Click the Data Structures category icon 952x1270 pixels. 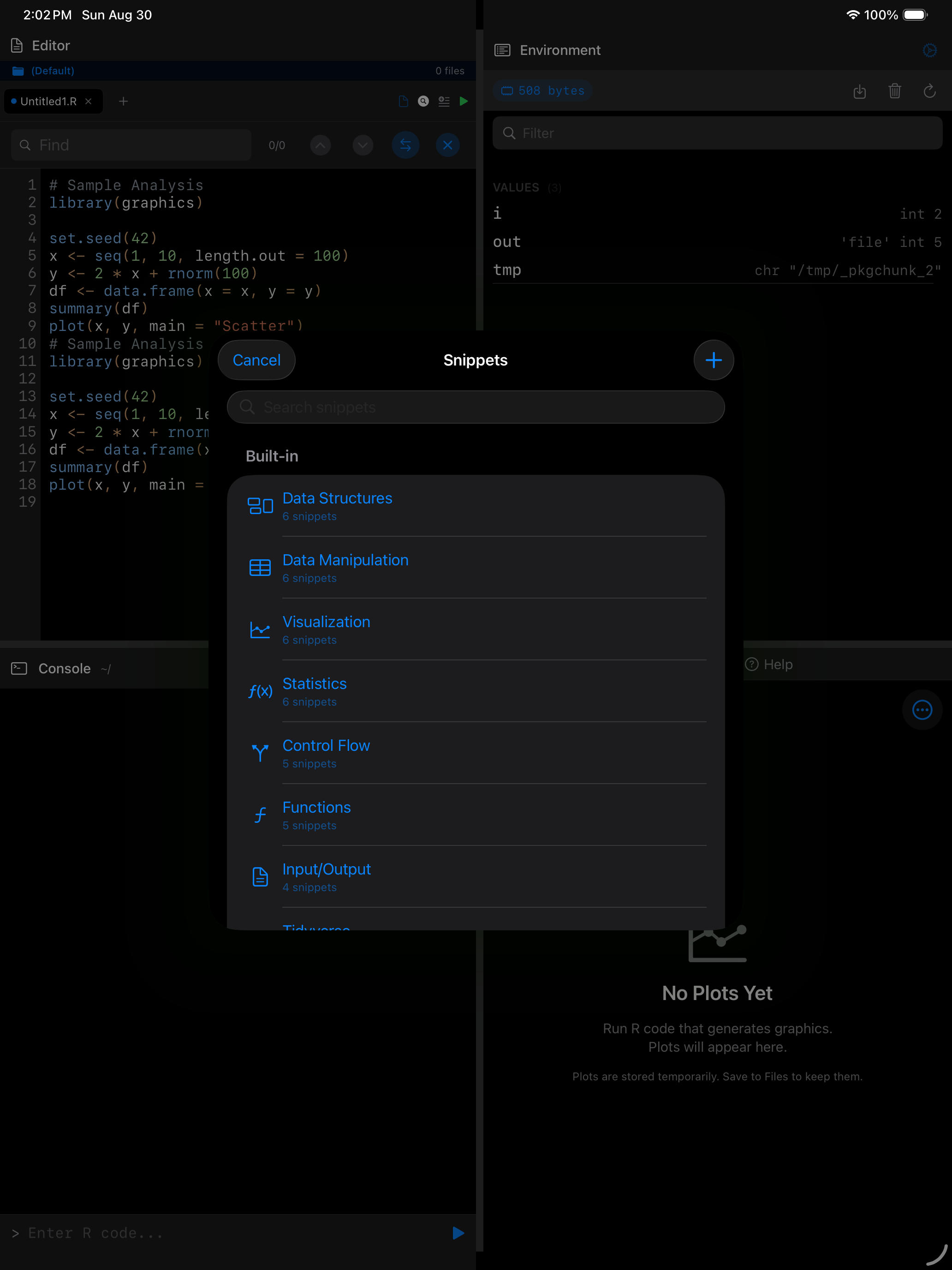point(260,506)
